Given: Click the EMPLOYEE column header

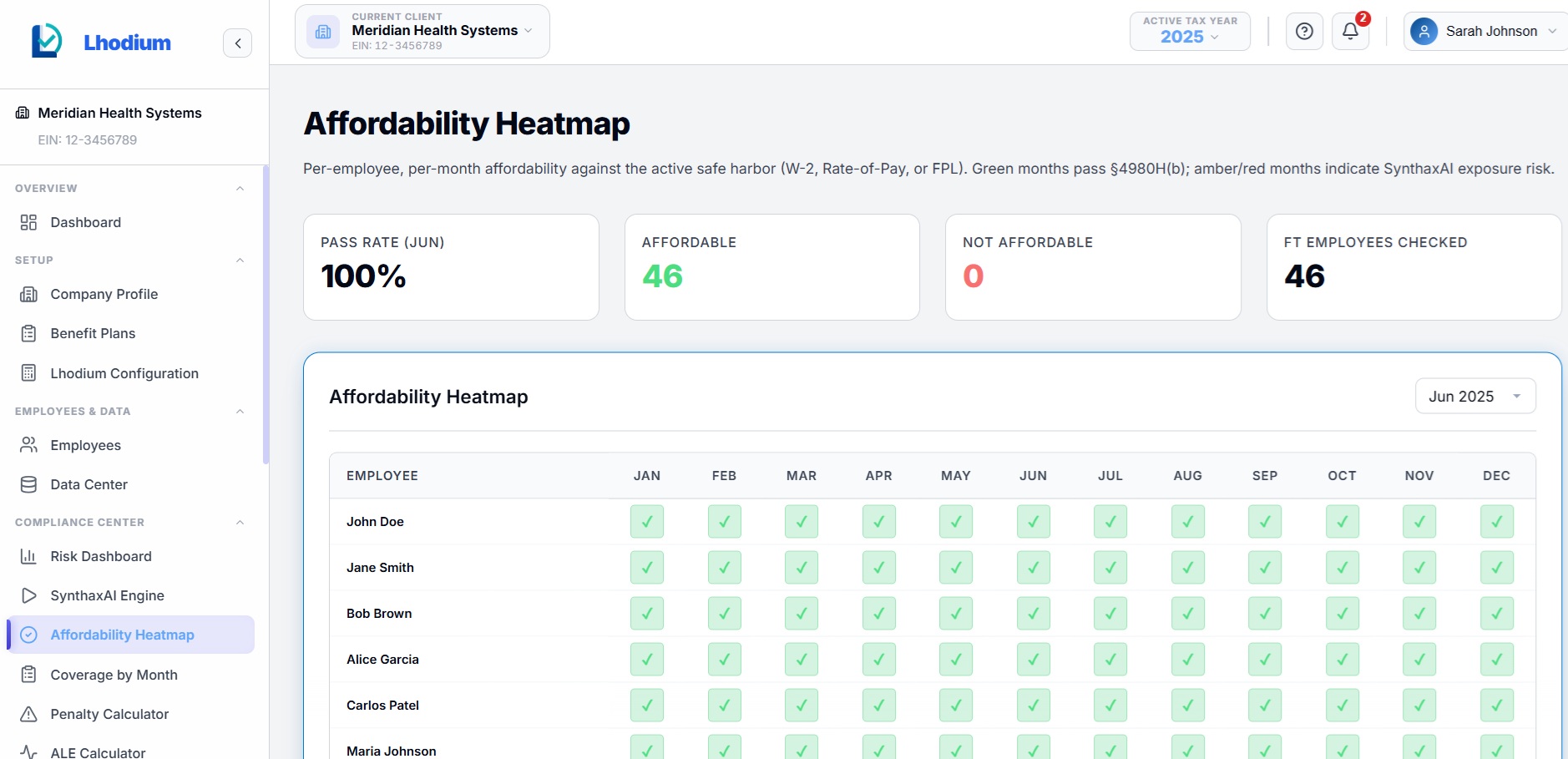Looking at the screenshot, I should pos(382,476).
